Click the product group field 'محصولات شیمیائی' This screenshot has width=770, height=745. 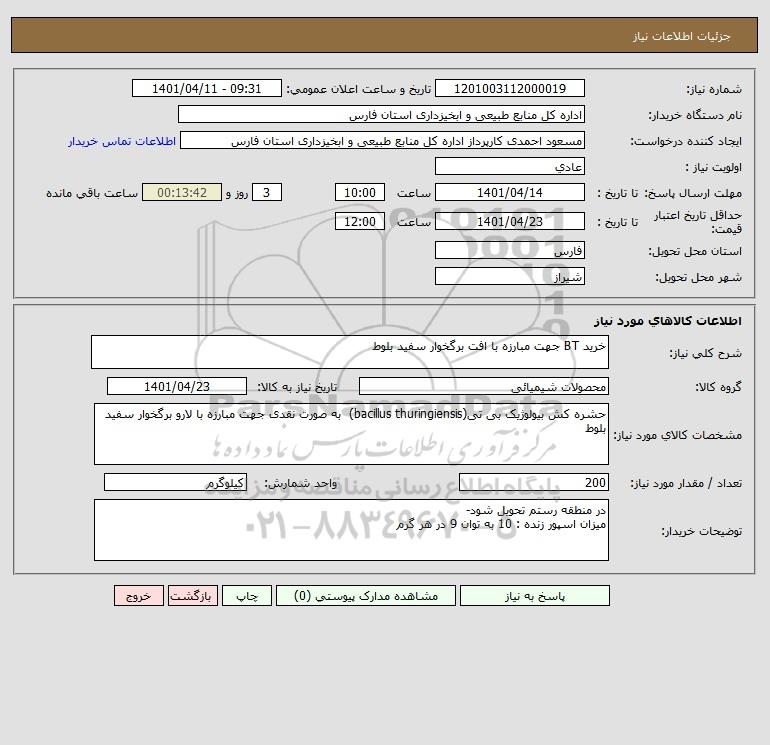[484, 386]
